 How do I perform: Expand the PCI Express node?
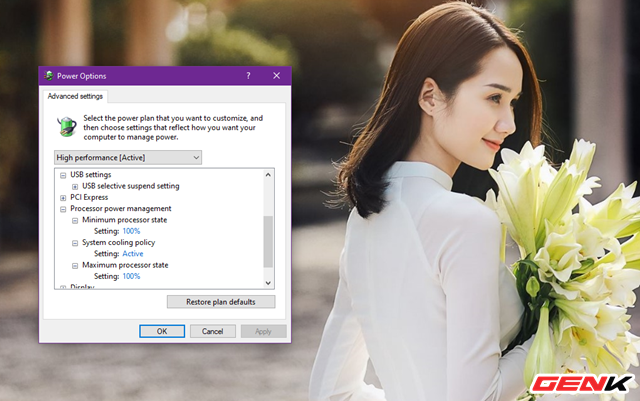click(63, 198)
